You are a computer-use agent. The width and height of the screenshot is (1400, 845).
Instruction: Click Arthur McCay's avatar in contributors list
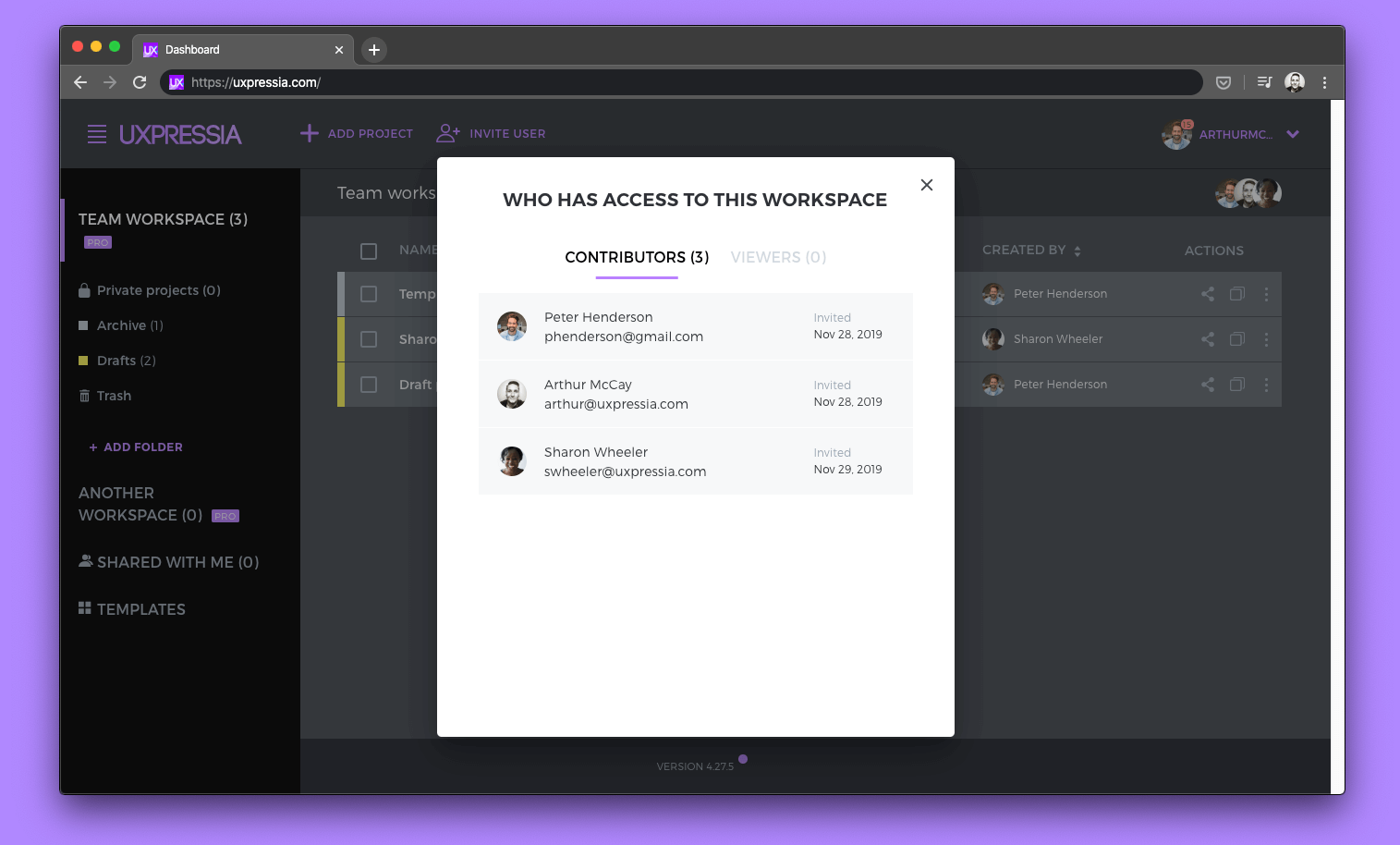click(x=512, y=394)
